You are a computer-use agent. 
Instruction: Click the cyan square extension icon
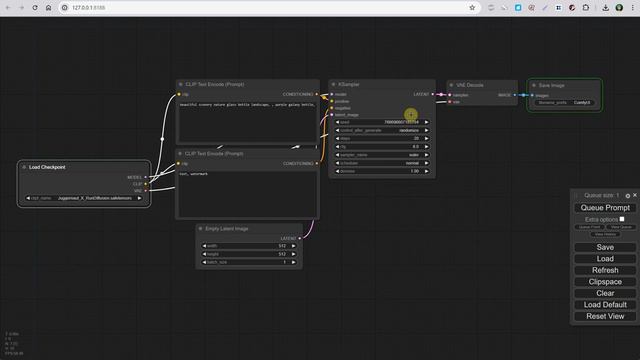click(x=518, y=8)
